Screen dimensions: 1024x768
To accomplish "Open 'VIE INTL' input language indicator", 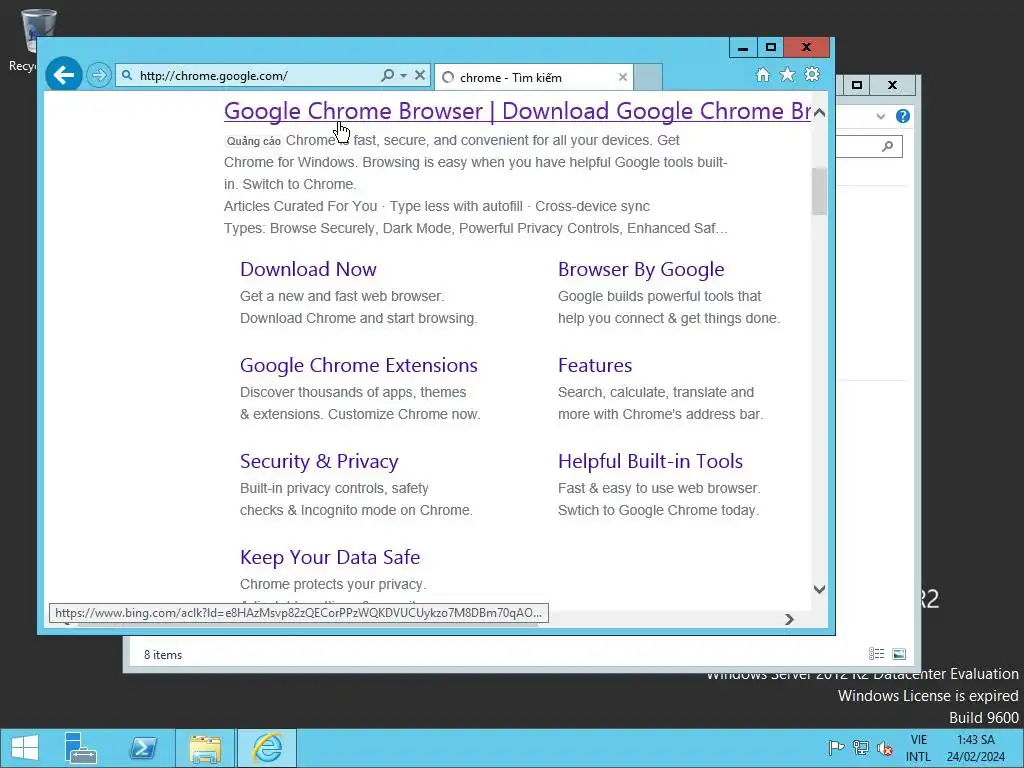I will (918, 748).
